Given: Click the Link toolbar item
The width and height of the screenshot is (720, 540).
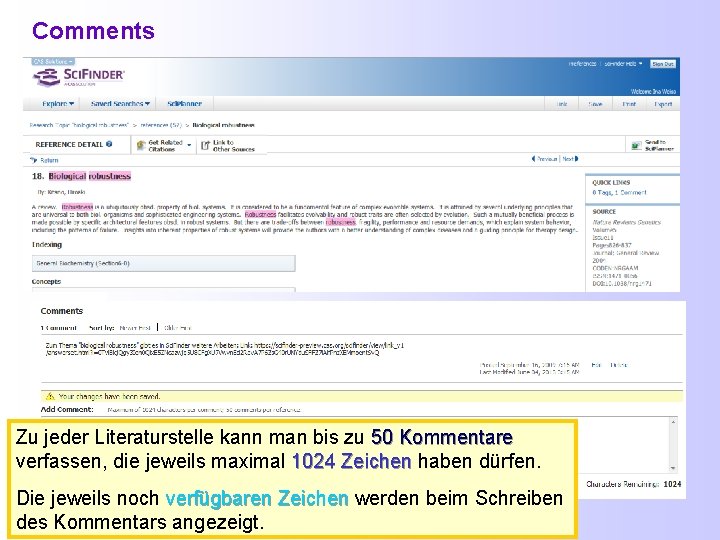Looking at the screenshot, I should pos(562,104).
